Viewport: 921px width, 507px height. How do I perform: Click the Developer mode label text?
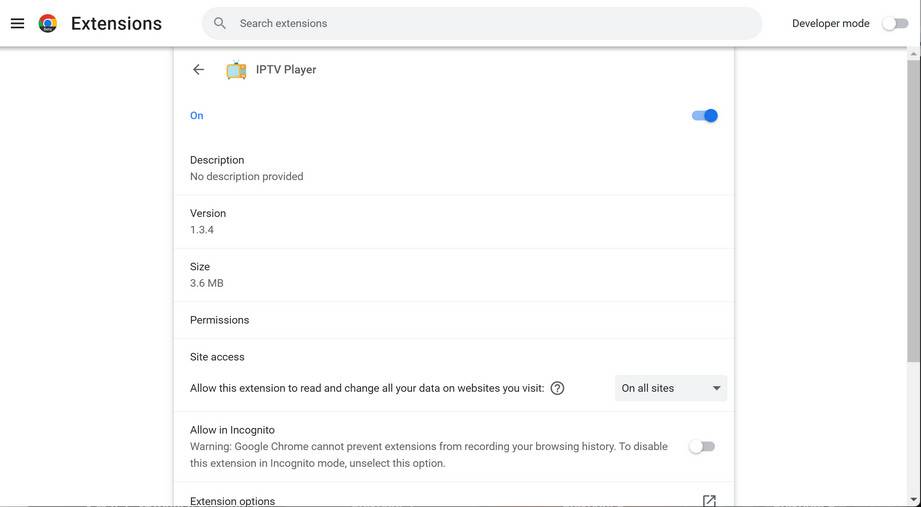point(830,23)
